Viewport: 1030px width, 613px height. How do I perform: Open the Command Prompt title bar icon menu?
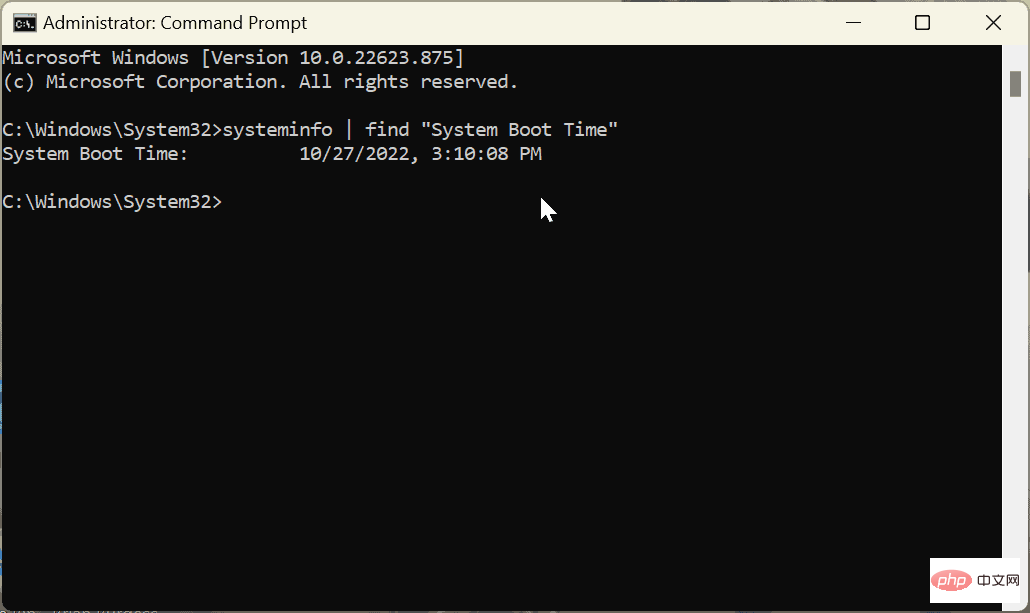tap(25, 23)
